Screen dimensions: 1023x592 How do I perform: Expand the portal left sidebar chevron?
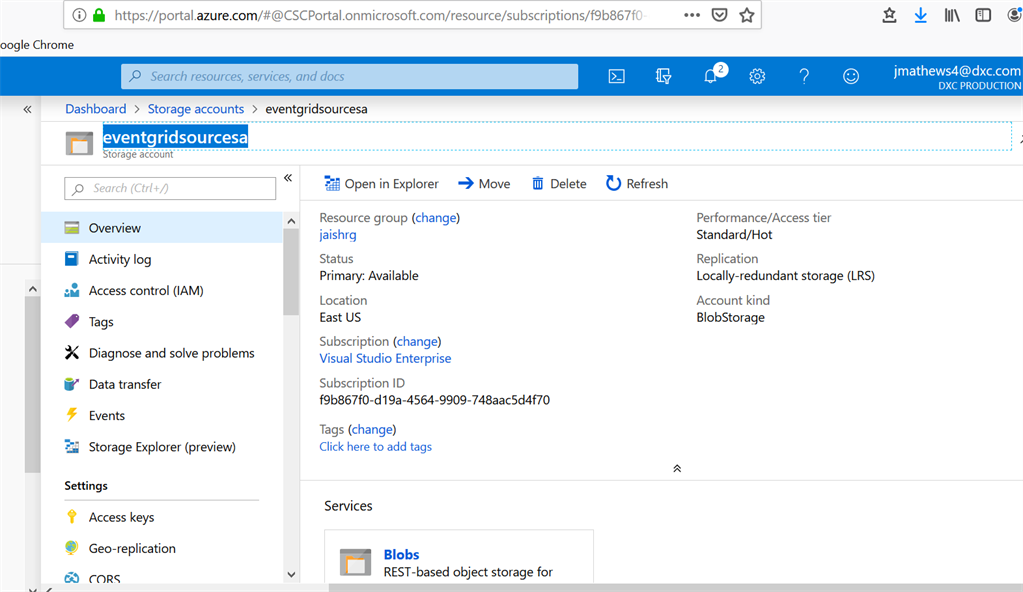(28, 109)
